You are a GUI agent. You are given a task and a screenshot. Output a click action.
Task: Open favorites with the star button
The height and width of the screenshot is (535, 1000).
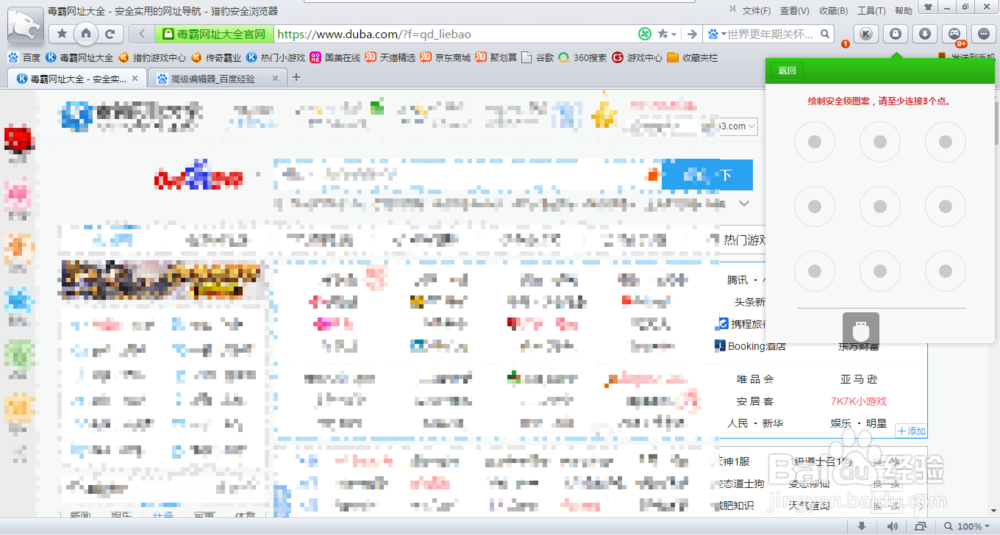(x=62, y=34)
